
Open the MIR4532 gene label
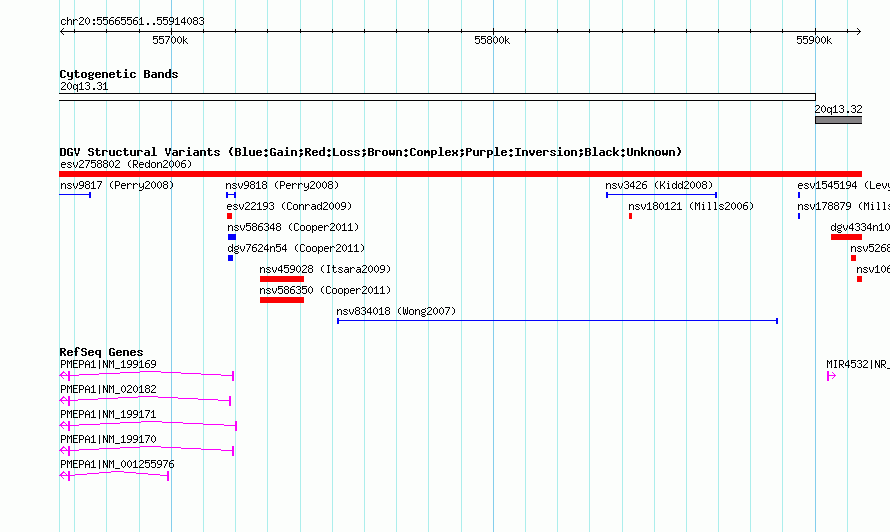(858, 364)
